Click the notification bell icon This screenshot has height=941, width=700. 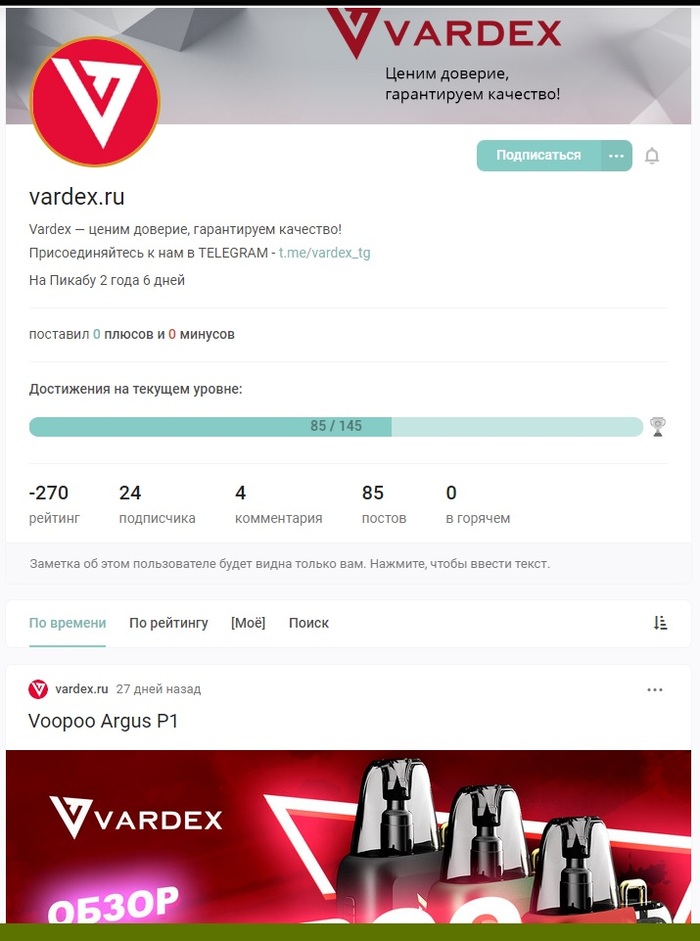(651, 156)
